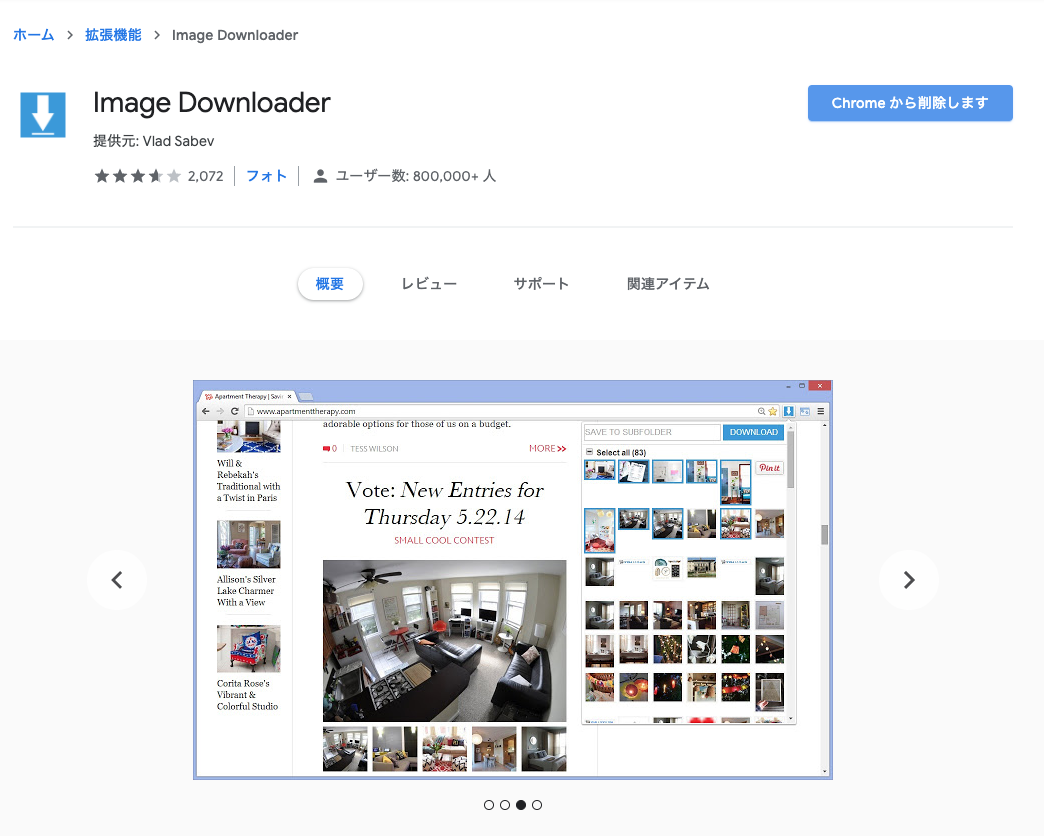
Task: Click the Chrome から削除します button
Action: [910, 103]
